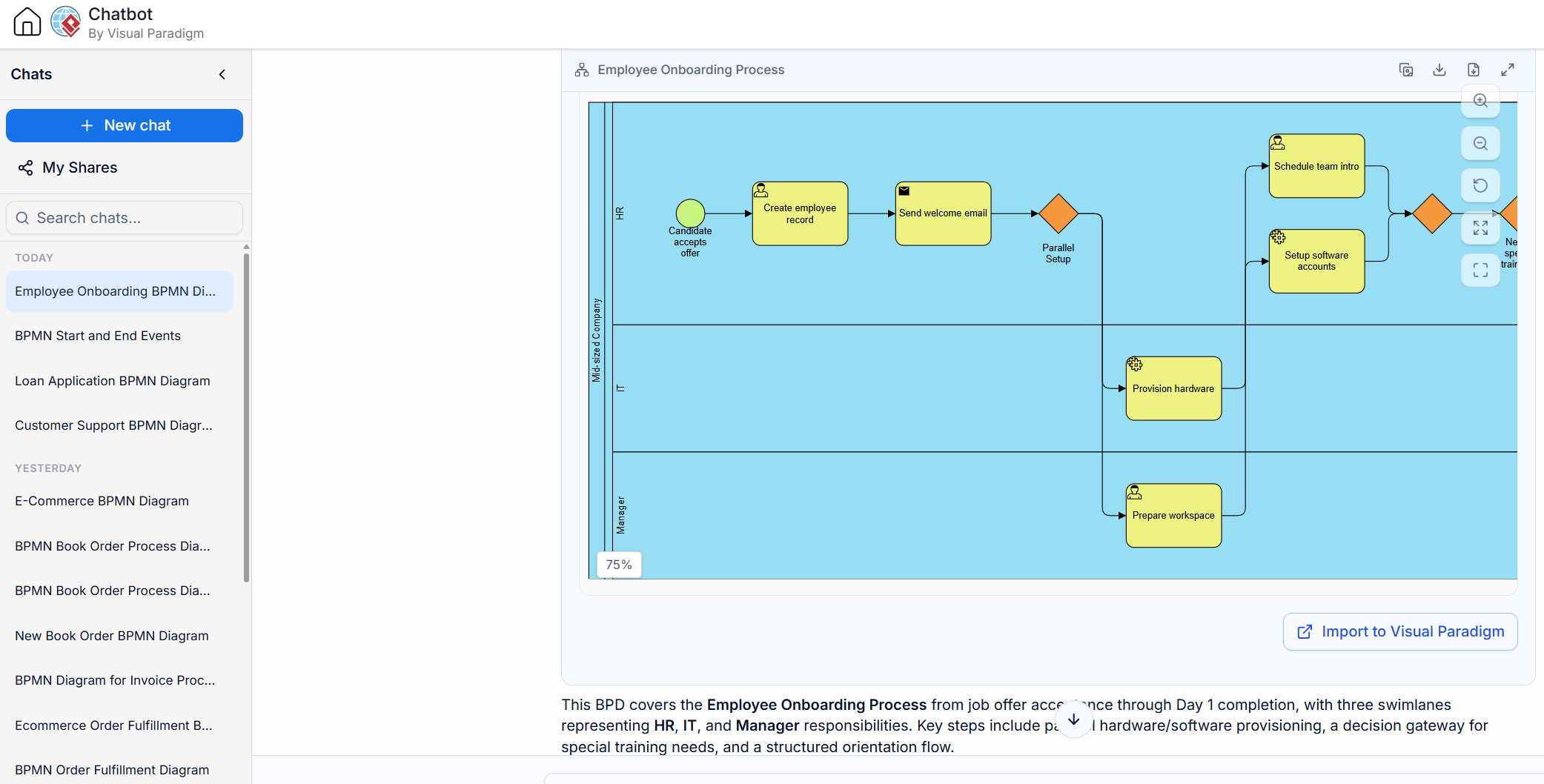Open BPMN Start and End Events chat
Image resolution: width=1544 pixels, height=784 pixels.
(x=119, y=336)
